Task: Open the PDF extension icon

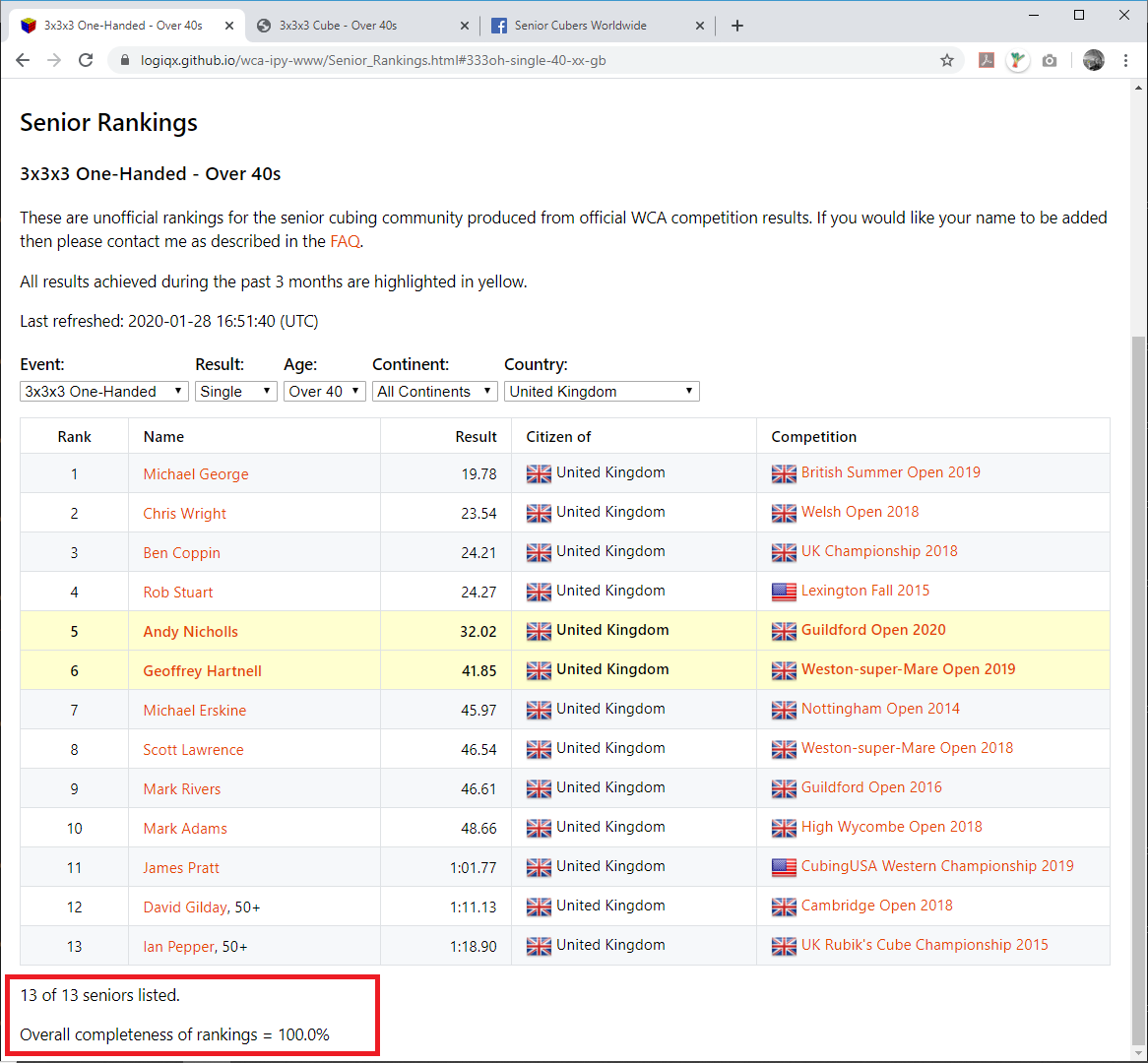Action: pos(987,60)
